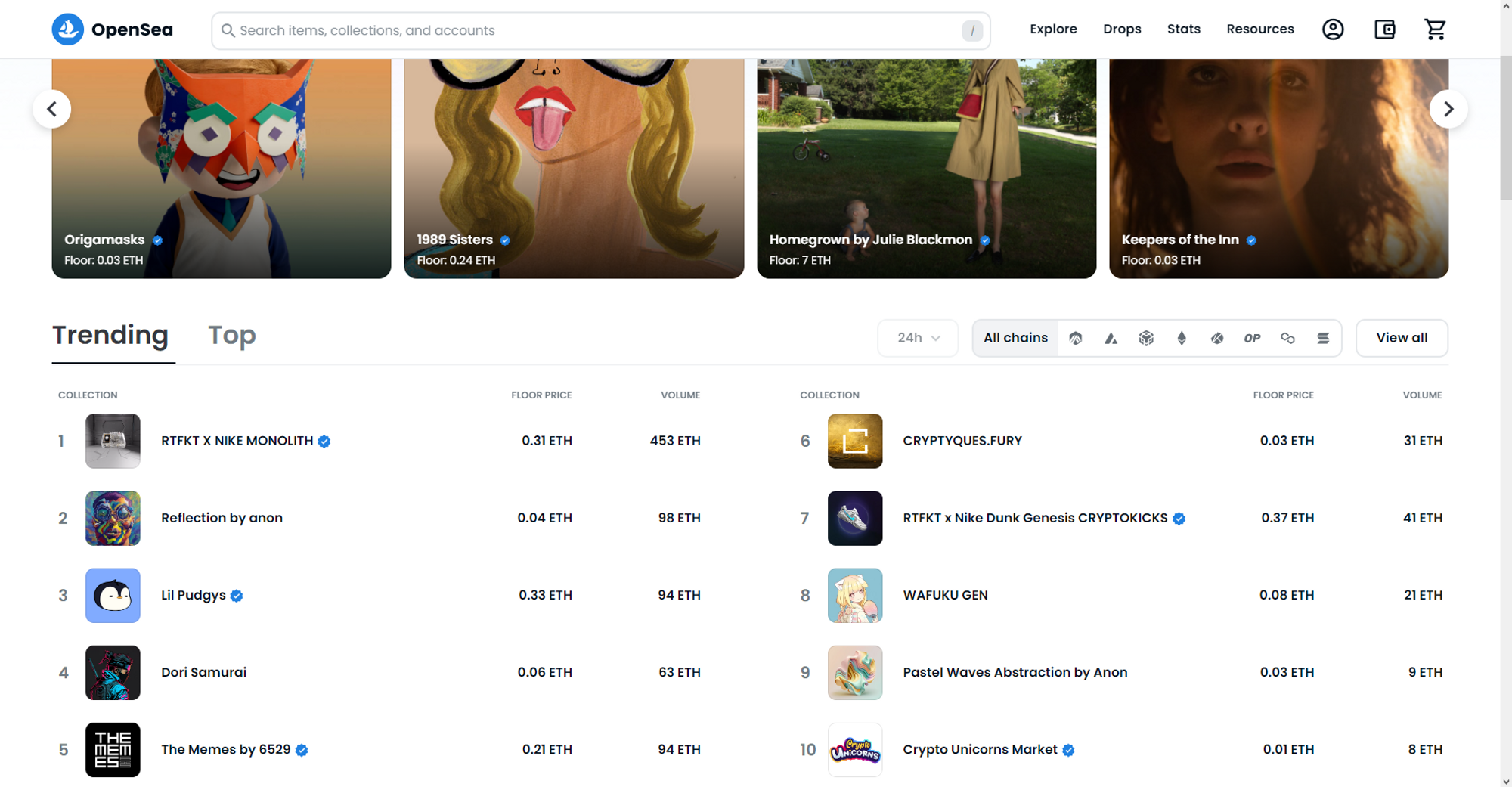
Task: Open the Lil Pudgys collection
Action: [x=193, y=595]
